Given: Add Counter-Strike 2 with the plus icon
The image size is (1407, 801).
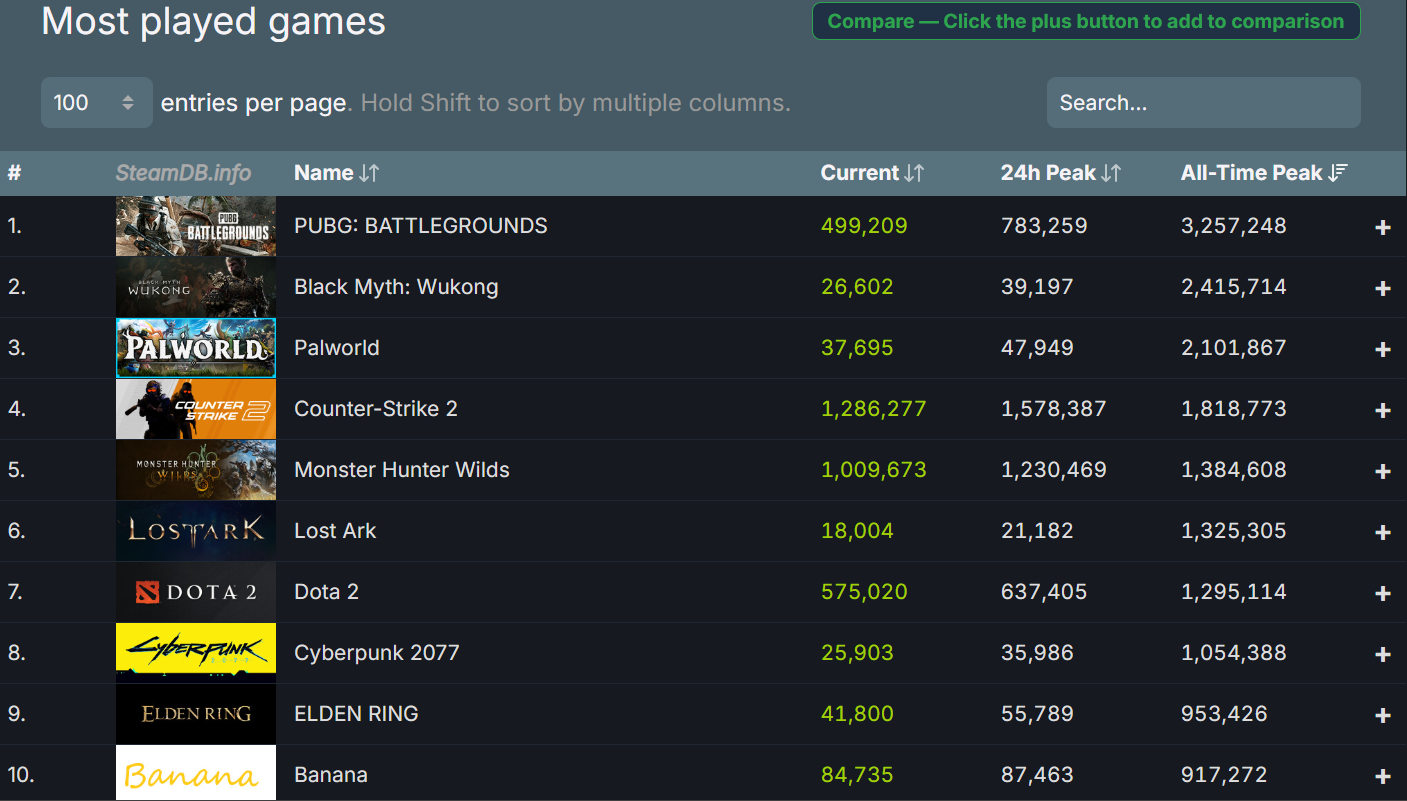Looking at the screenshot, I should pos(1382,409).
